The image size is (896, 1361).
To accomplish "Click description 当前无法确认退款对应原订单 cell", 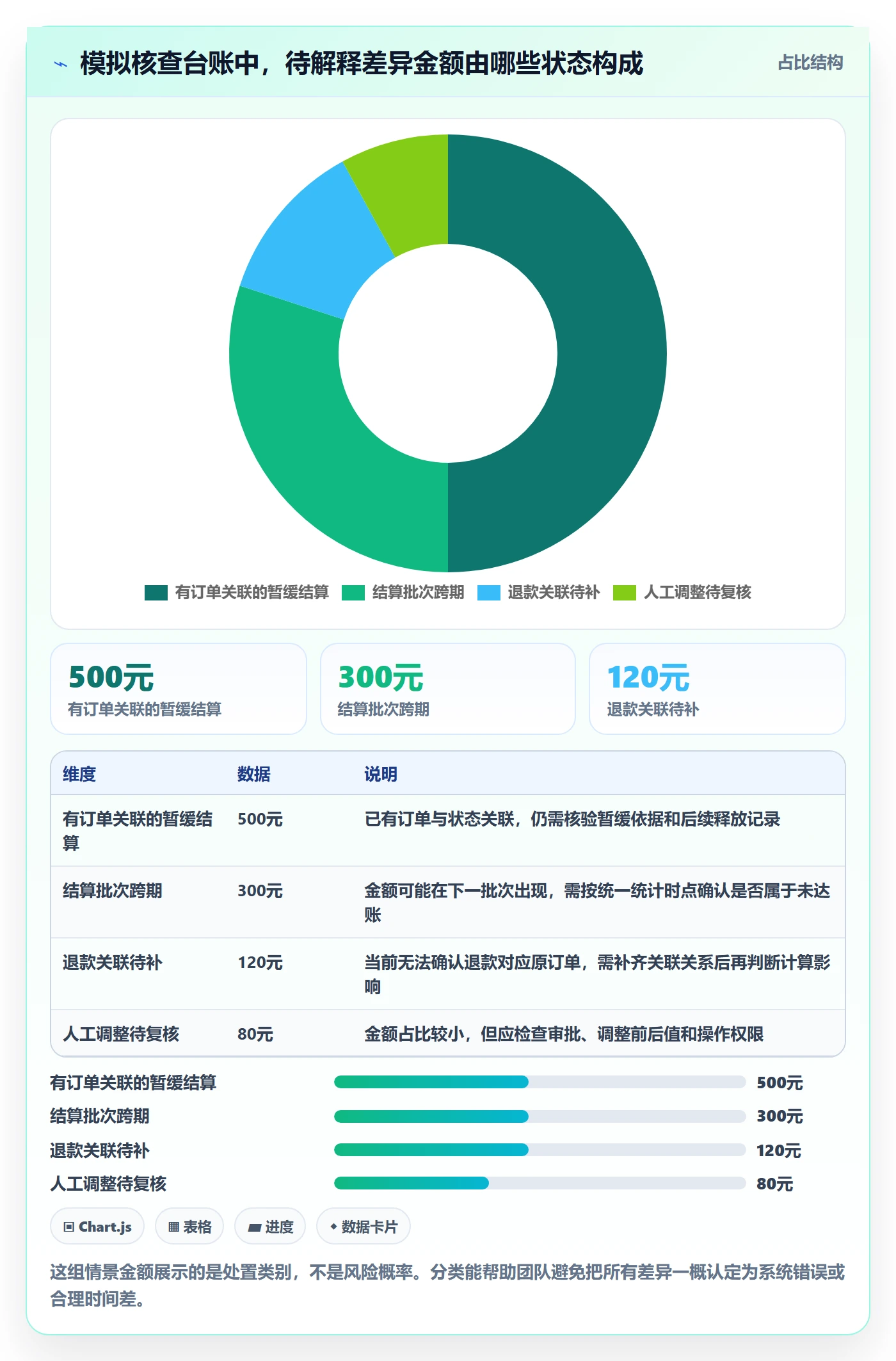I will [597, 974].
